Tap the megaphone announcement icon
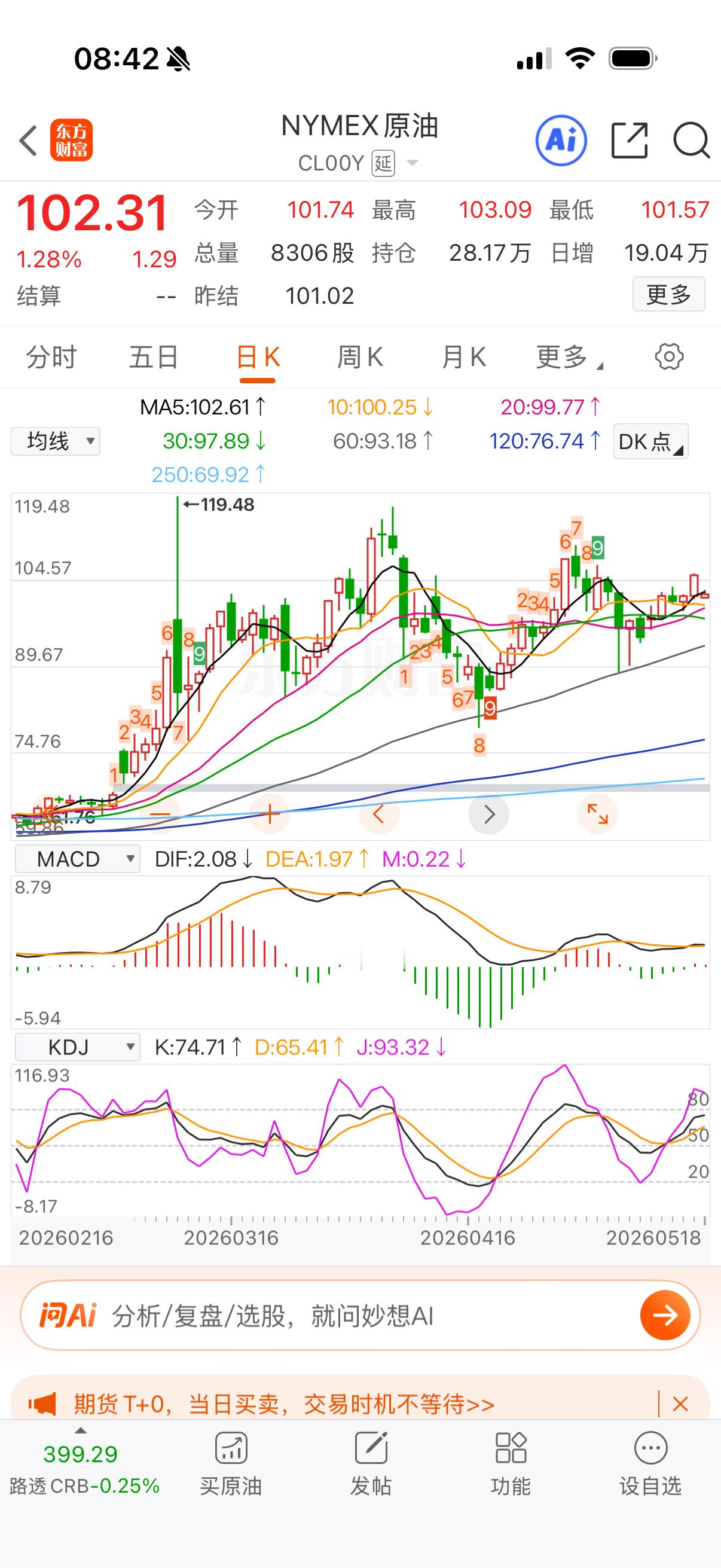 [x=42, y=1405]
